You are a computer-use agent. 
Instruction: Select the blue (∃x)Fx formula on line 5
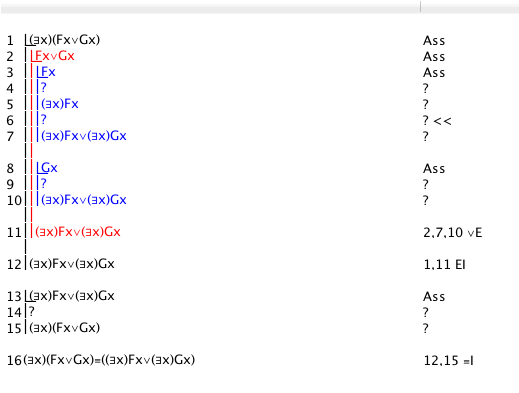[60, 104]
